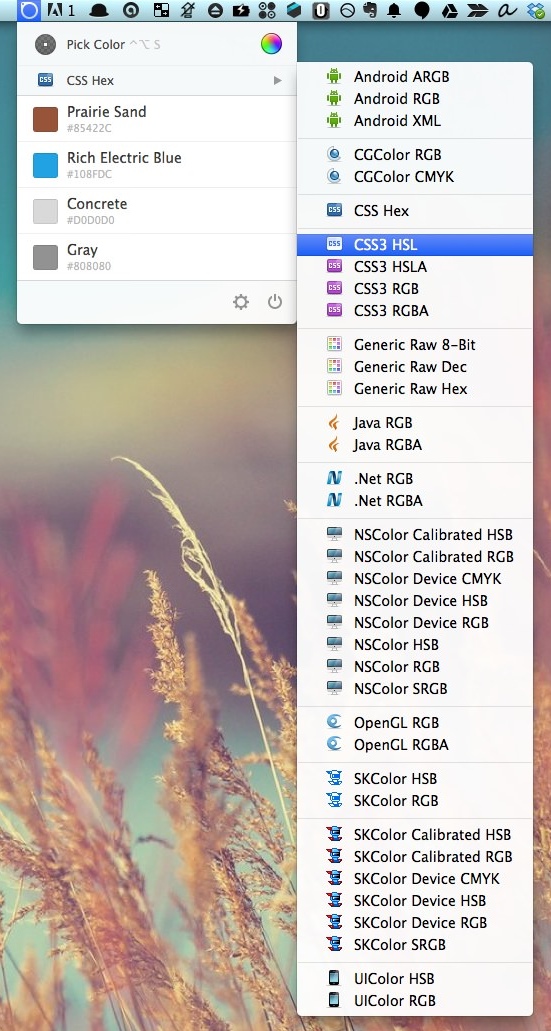Open settings via the gear icon
This screenshot has width=551, height=1031.
[241, 302]
